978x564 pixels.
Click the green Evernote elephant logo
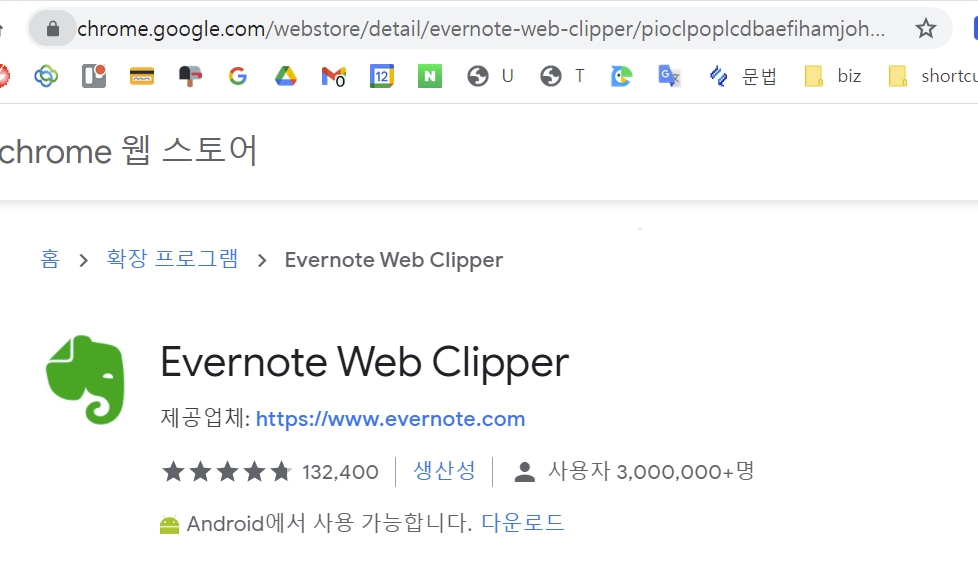coord(85,379)
